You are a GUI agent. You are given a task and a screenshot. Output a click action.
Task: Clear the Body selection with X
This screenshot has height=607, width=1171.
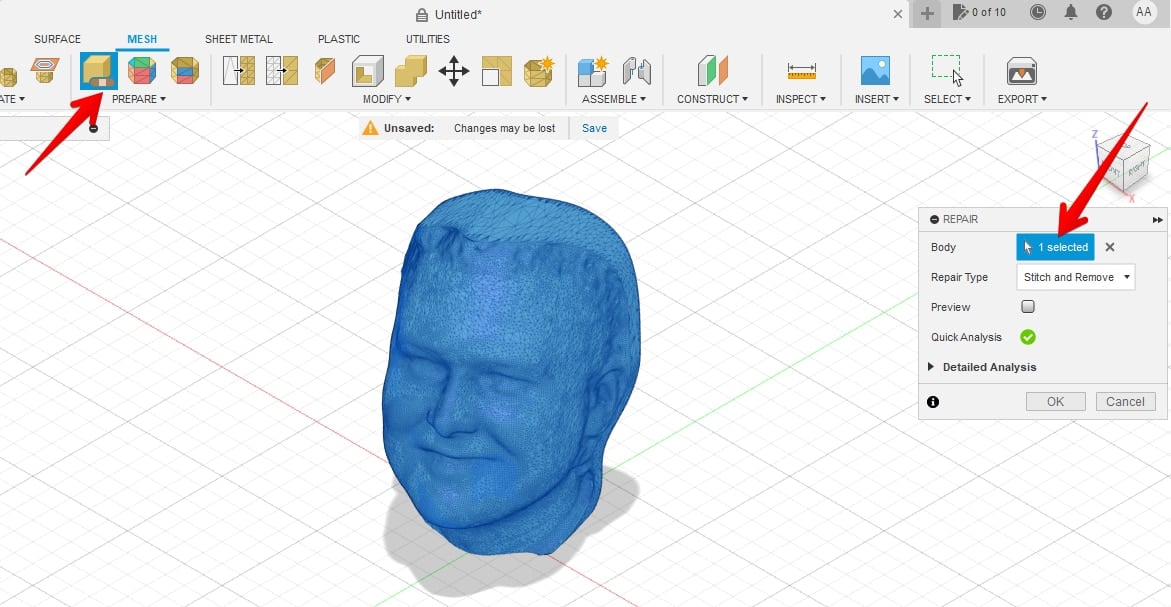[x=1110, y=247]
